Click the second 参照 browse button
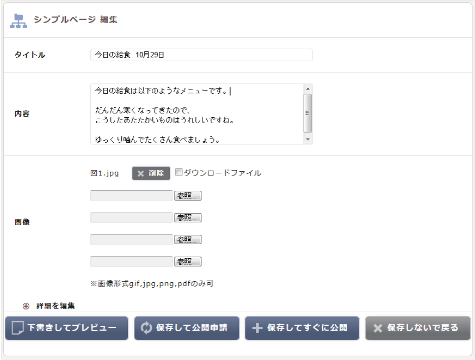Image resolution: width=475 pixels, height=360 pixels. coord(188,218)
